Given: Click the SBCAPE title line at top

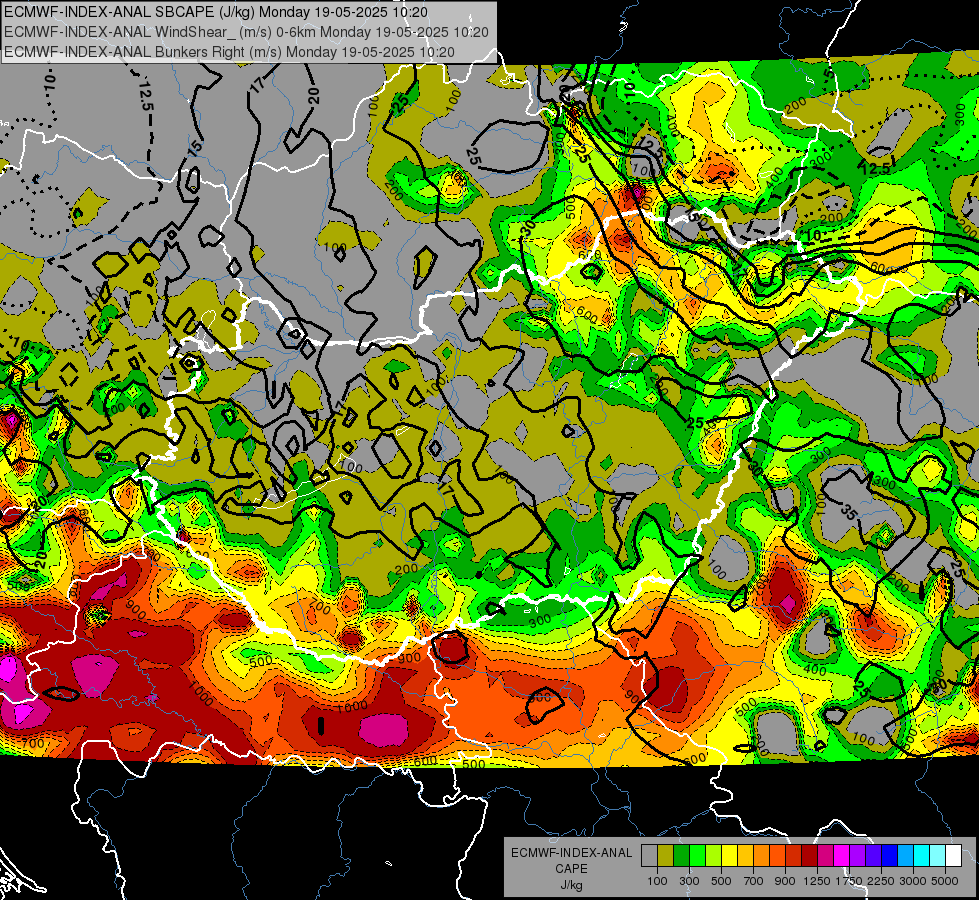Looking at the screenshot, I should click(216, 12).
